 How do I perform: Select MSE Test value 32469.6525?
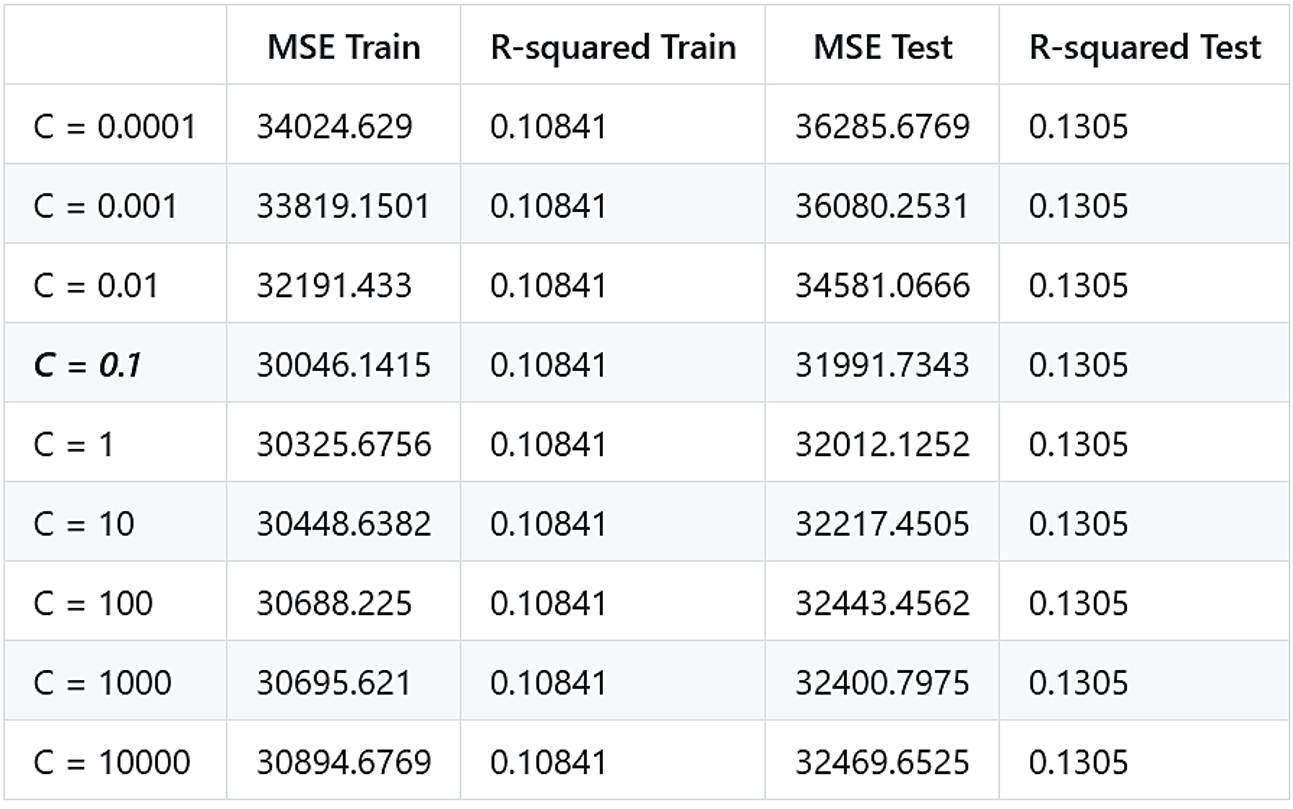882,762
